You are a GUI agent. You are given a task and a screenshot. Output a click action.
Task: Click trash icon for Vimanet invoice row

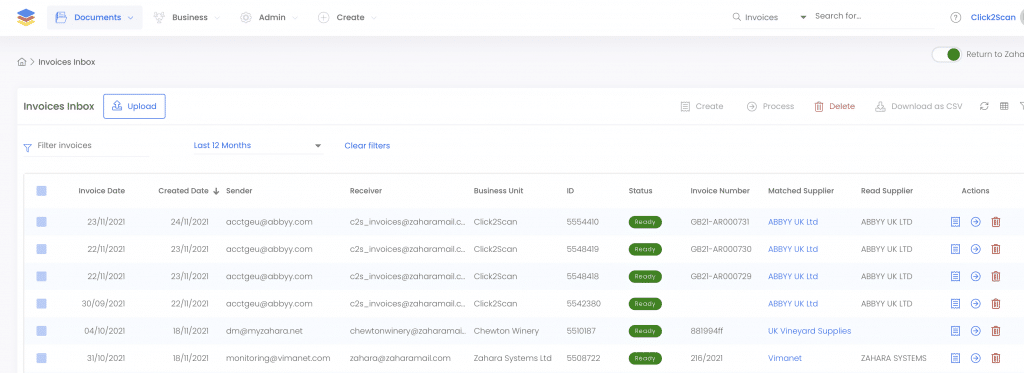coord(995,358)
